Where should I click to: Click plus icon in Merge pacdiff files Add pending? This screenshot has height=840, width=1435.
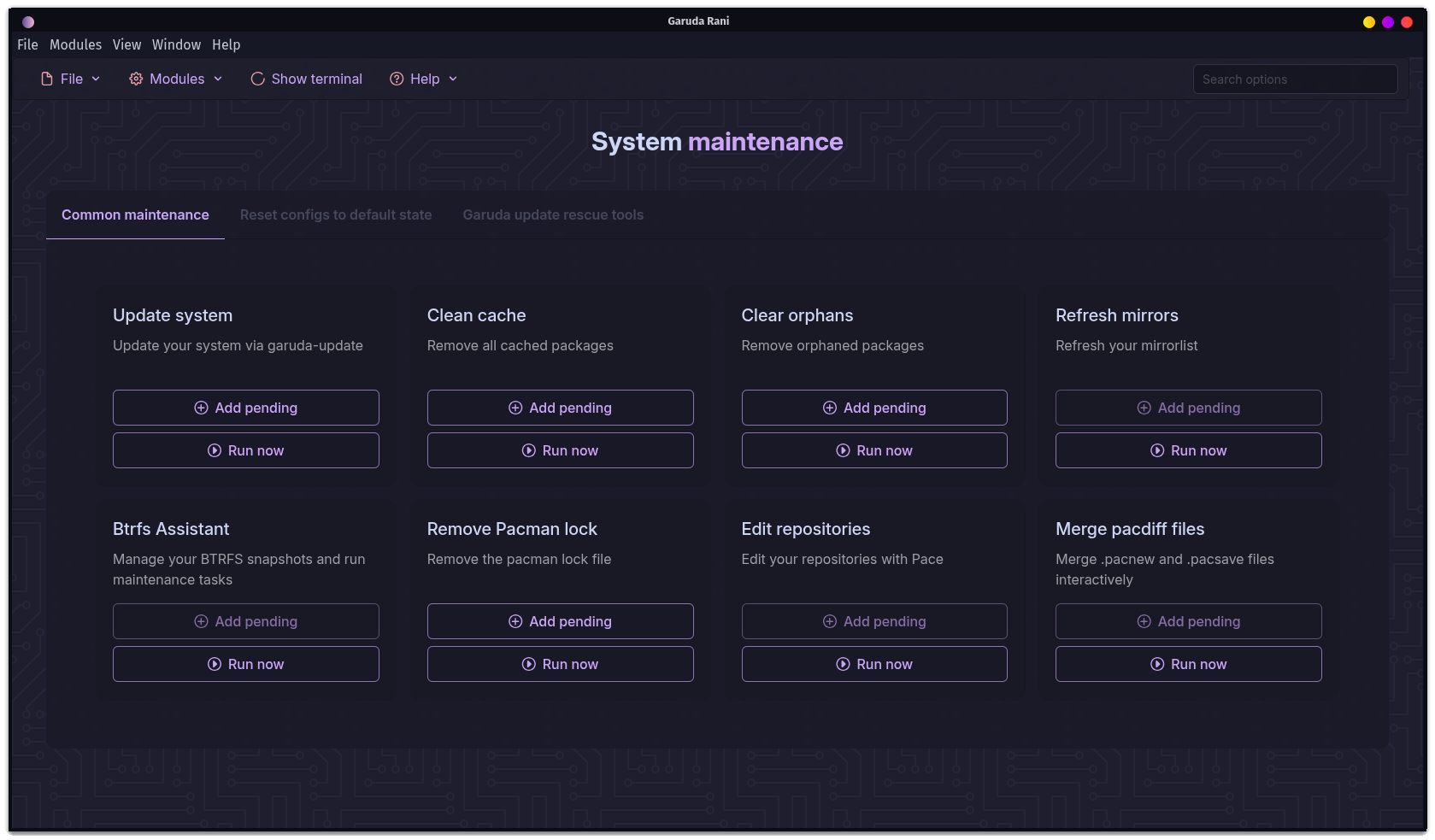coord(1144,621)
